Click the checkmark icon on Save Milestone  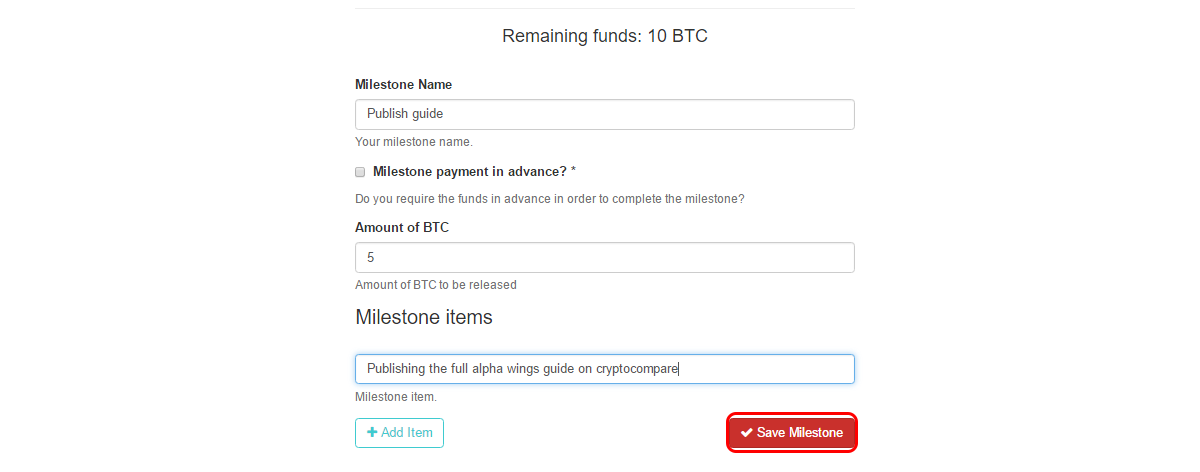click(x=746, y=433)
